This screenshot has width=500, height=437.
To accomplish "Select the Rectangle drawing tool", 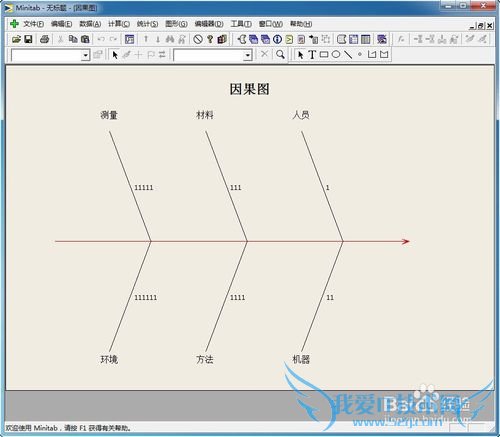I will pyautogui.click(x=324, y=54).
